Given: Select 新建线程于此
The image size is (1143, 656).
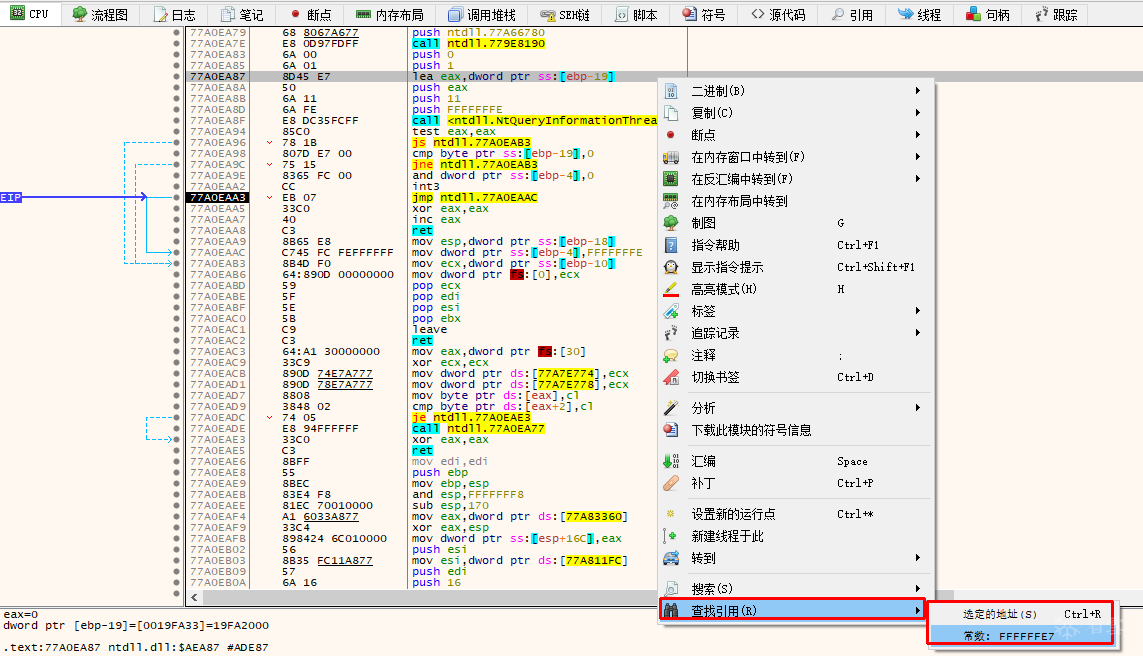Looking at the screenshot, I should pyautogui.click(x=796, y=536).
